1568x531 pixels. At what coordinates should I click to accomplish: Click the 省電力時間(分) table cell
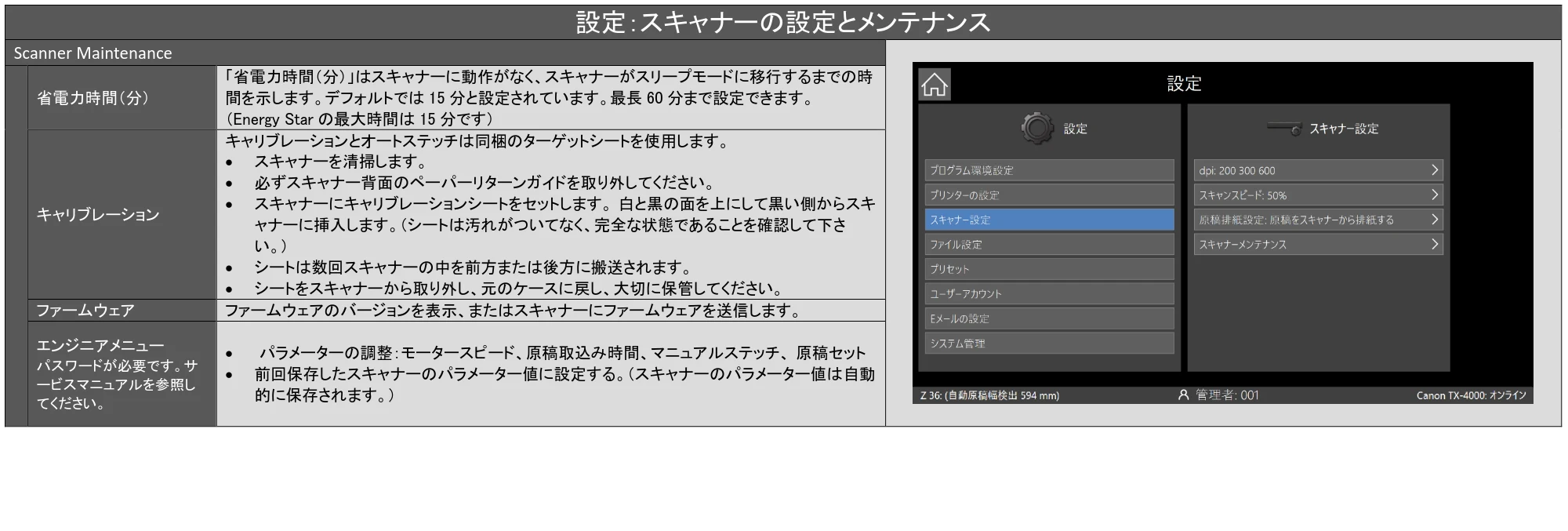(x=122, y=98)
